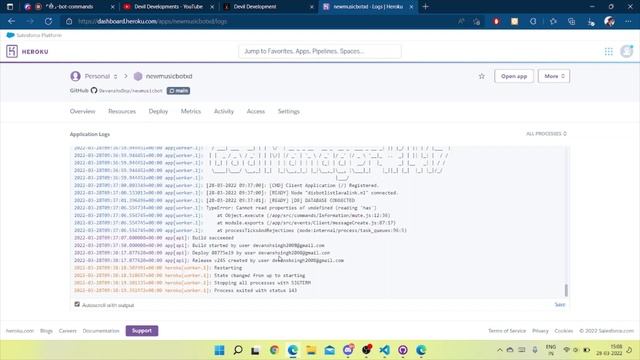Switch to the Deploy tab
The width and height of the screenshot is (640, 360).
[158, 111]
